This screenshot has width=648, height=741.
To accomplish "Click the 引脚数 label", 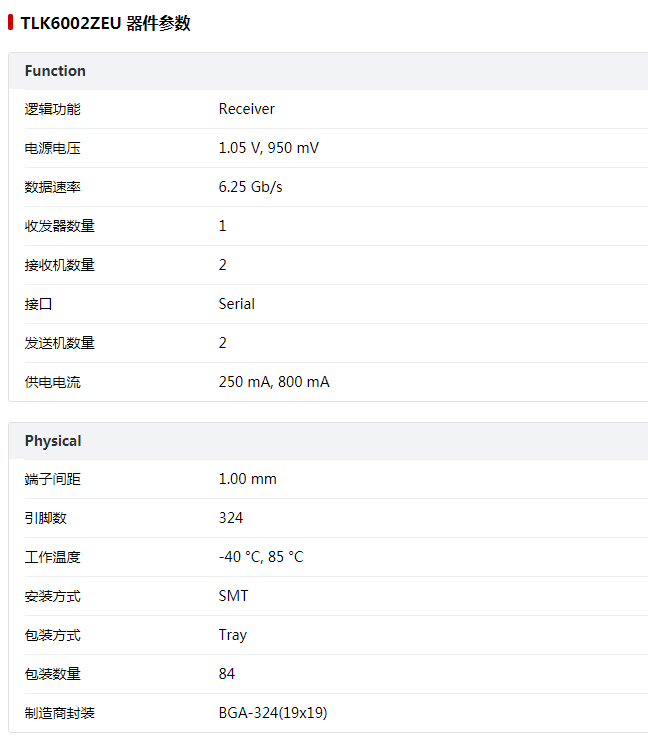I will [x=46, y=518].
